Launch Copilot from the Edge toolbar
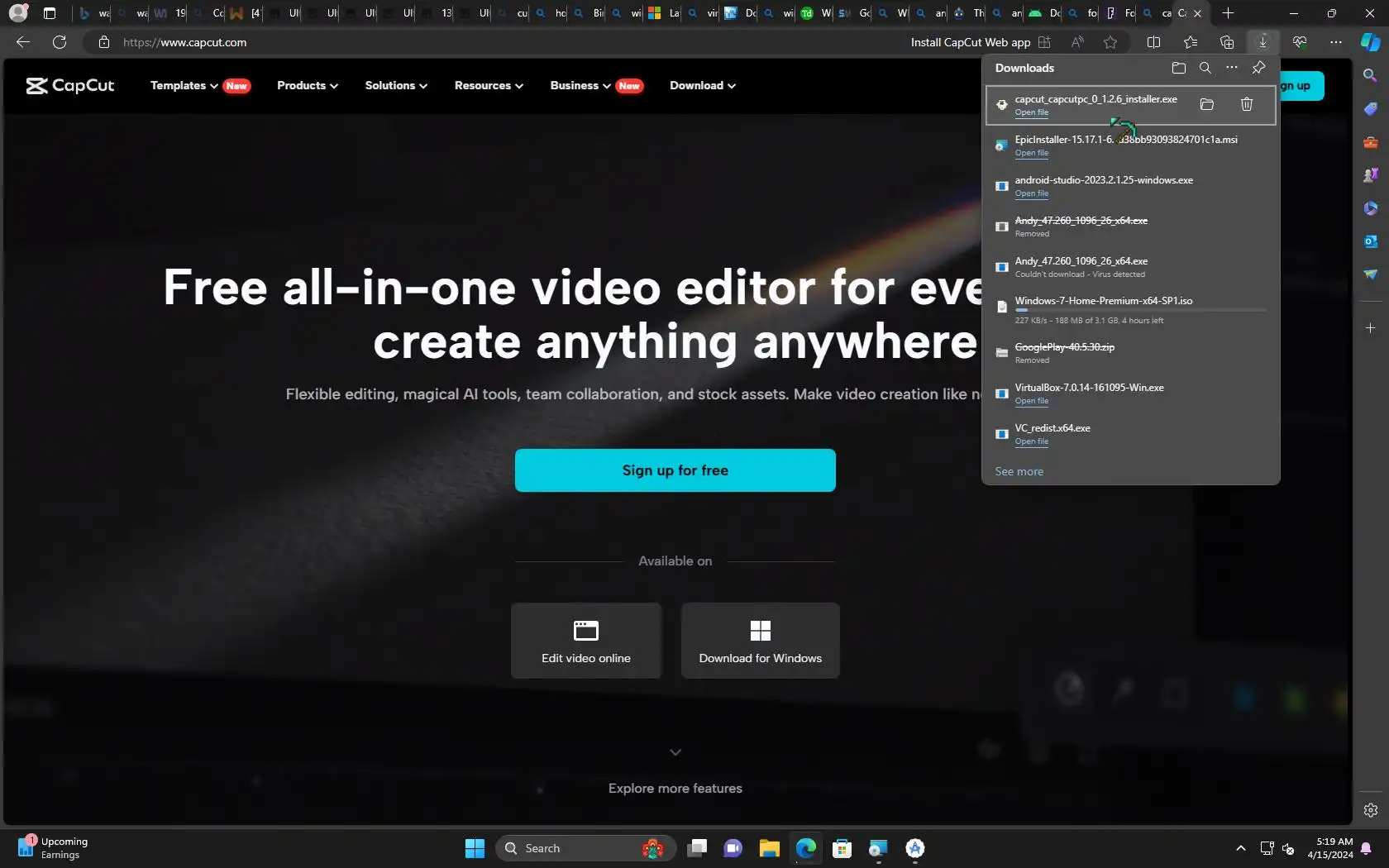 1371,42
